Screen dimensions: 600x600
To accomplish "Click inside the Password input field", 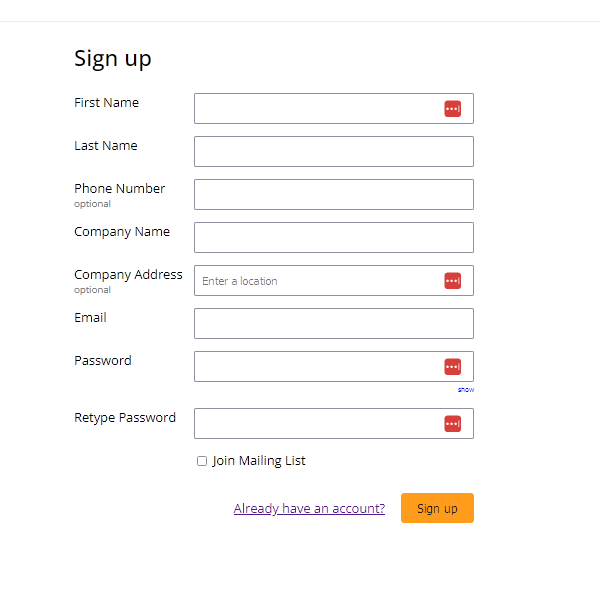I will pyautogui.click(x=334, y=367).
